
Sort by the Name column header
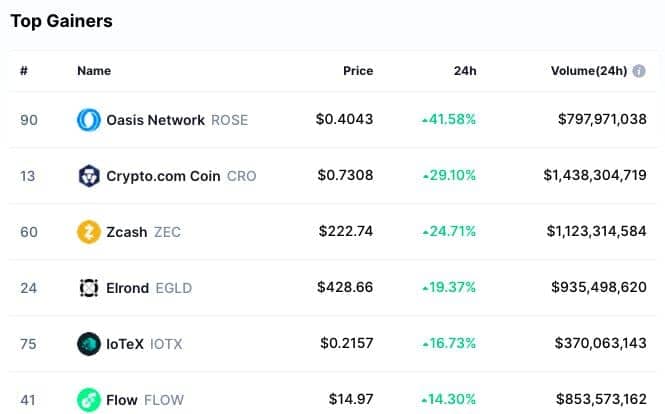94,71
